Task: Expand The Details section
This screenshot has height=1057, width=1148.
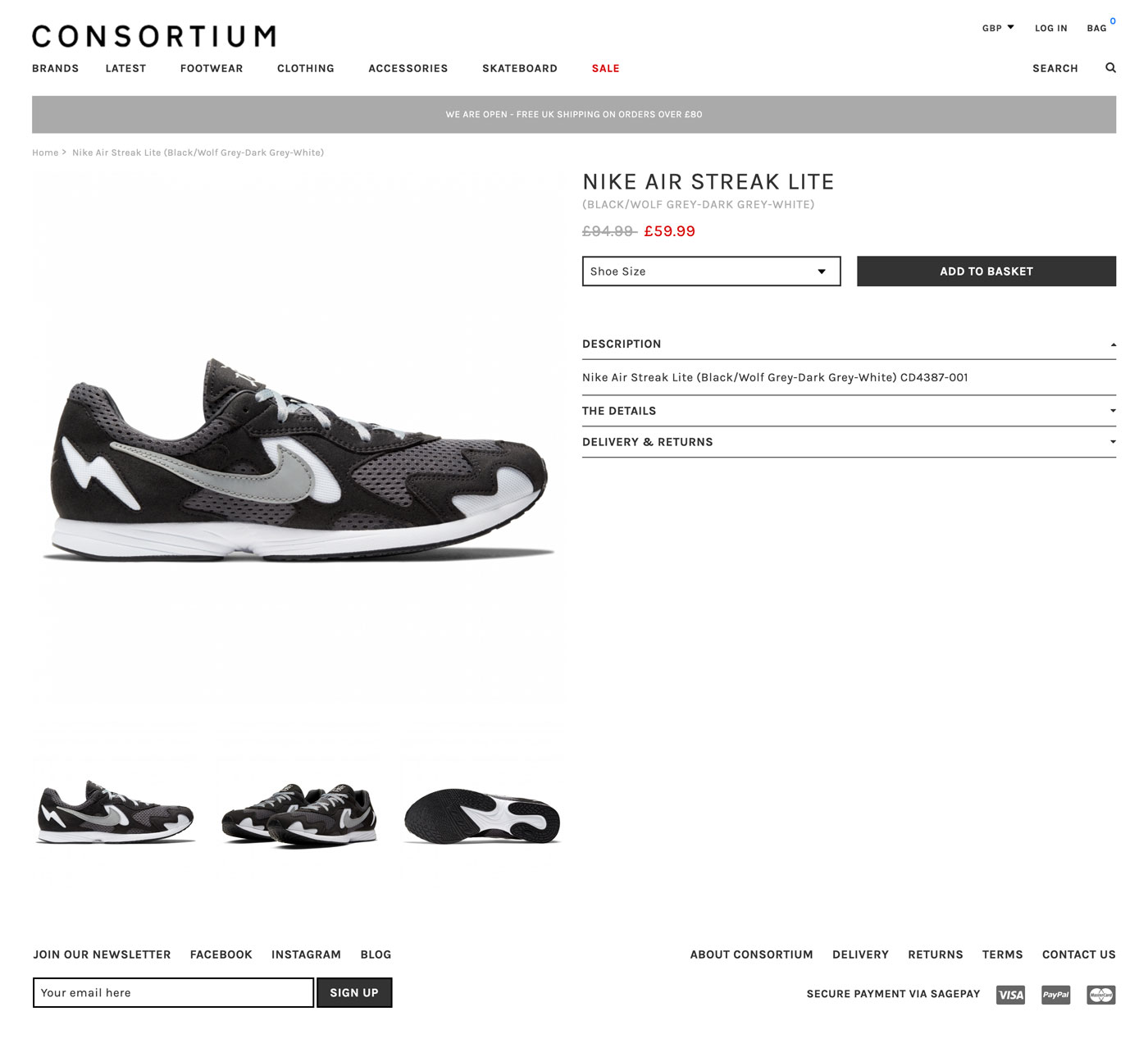Action: (849, 411)
